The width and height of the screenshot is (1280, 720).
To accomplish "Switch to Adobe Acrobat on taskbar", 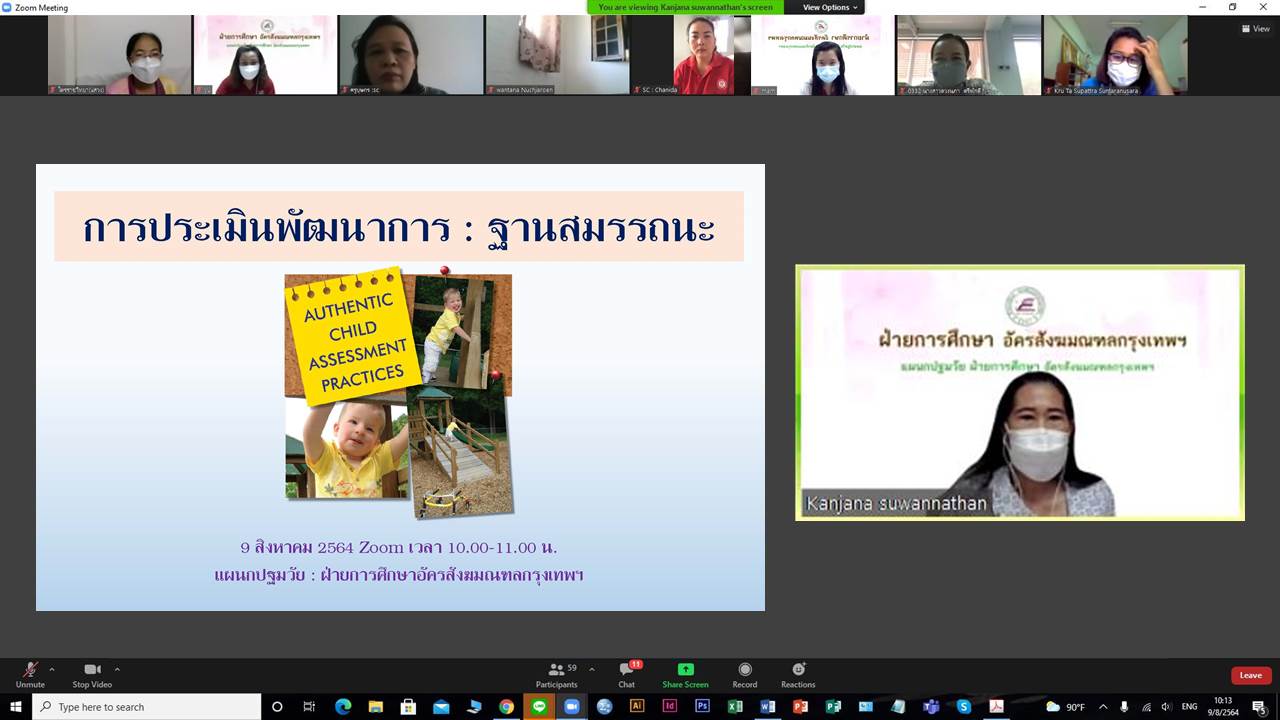I will [x=996, y=707].
